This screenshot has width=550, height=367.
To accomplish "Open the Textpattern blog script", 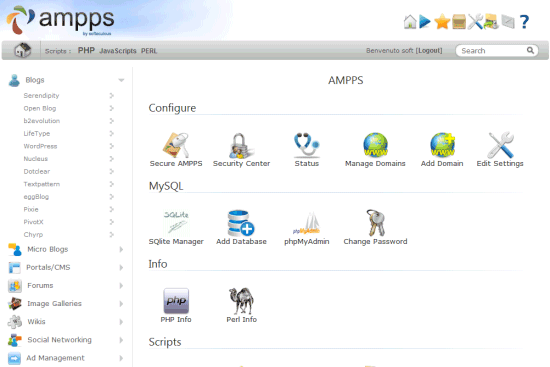I will click(42, 184).
